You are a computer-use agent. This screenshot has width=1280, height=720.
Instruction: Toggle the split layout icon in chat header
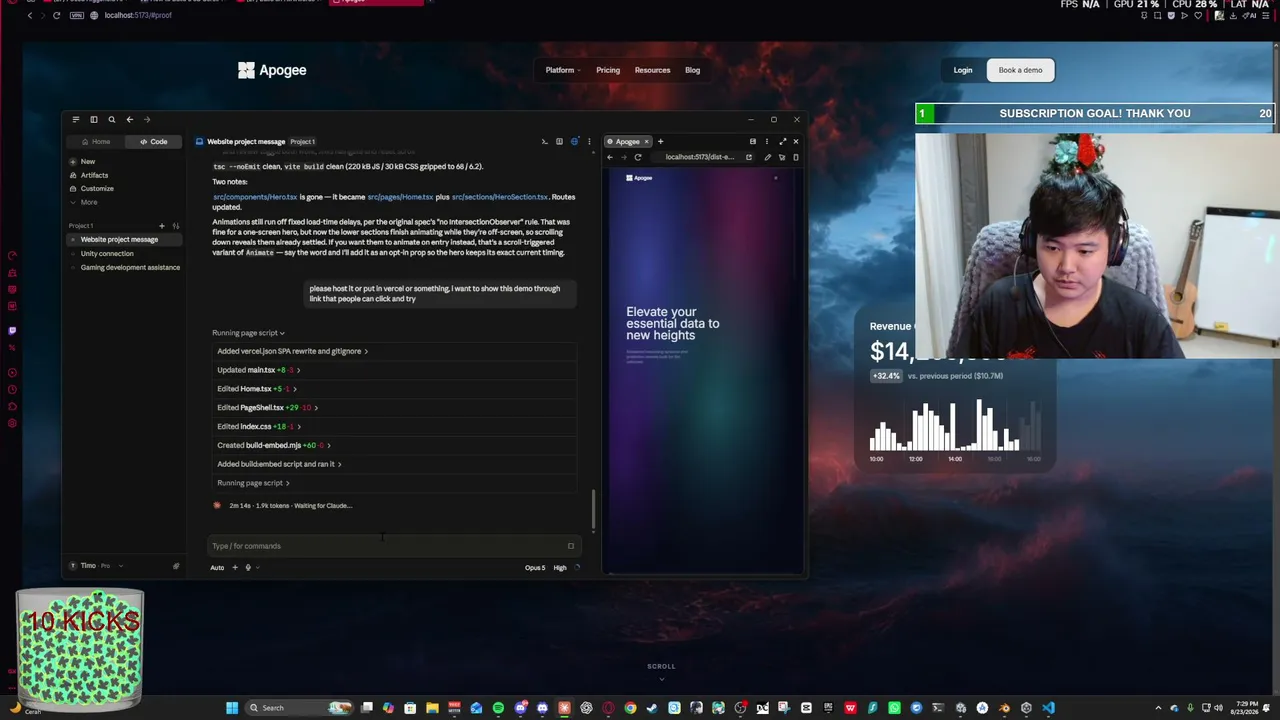559,142
